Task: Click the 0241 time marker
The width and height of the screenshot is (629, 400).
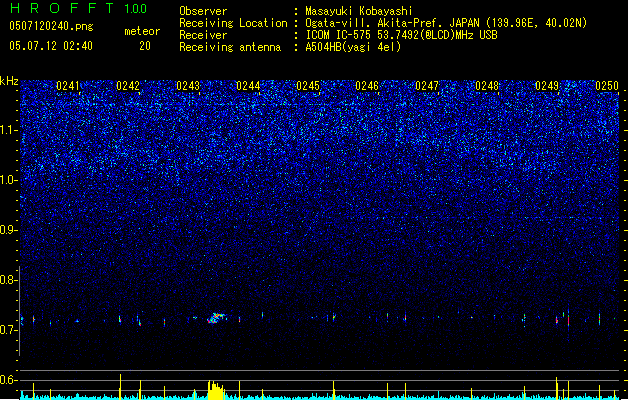Action: 68,86
